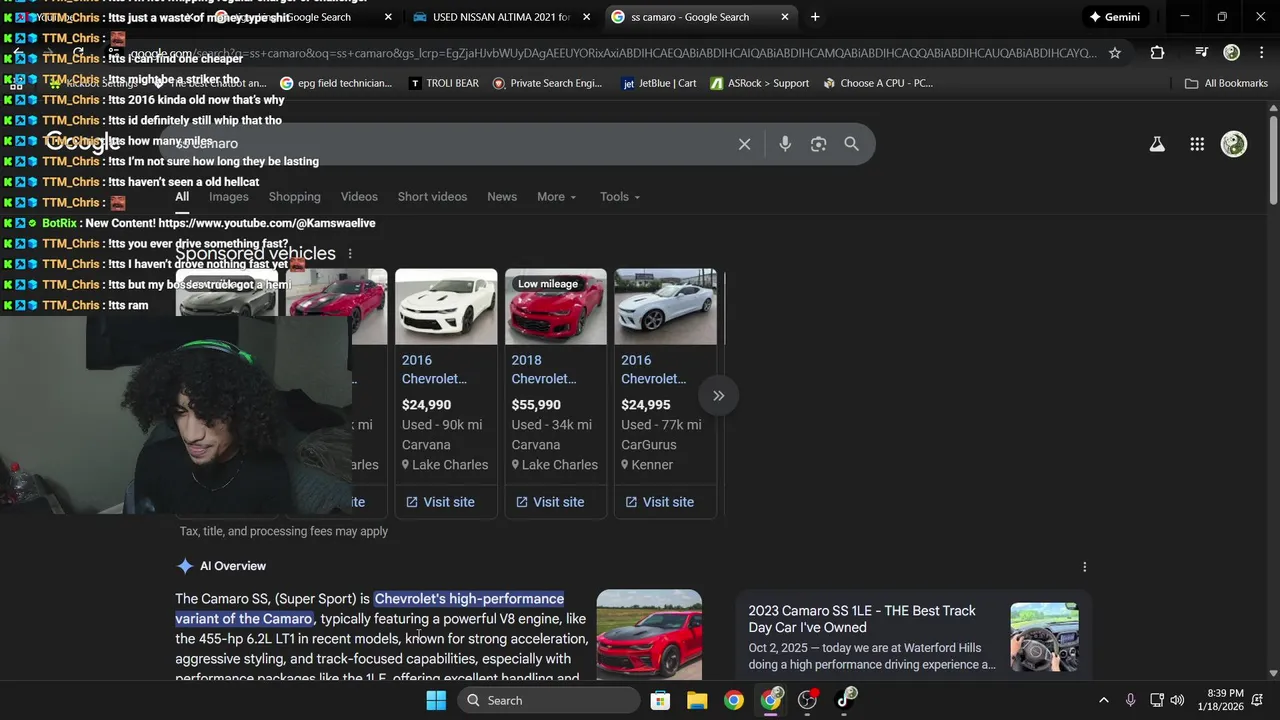1280x720 pixels.
Task: Open AI Overview three-dot options menu
Action: (1084, 567)
